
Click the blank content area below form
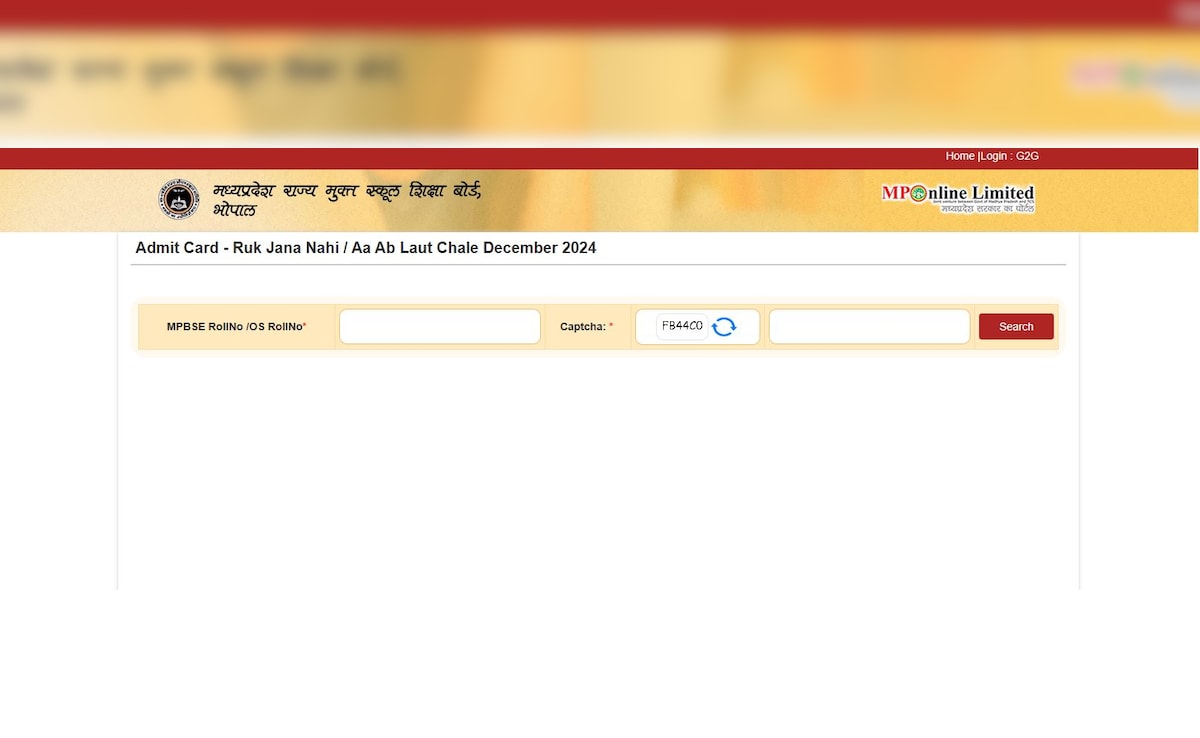pos(598,470)
